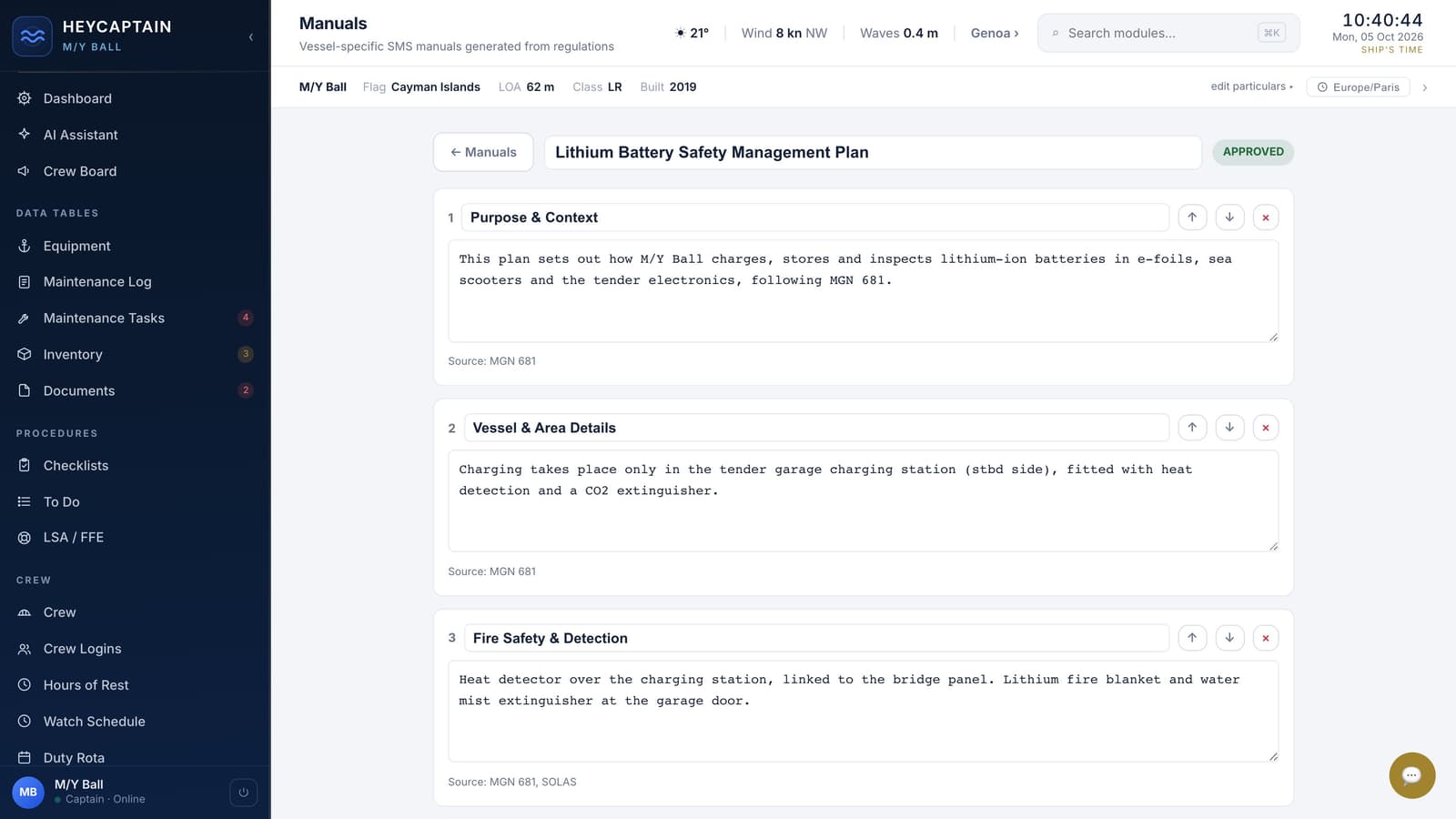This screenshot has height=819, width=1456.
Task: Click the Hours of Rest clock icon
Action: coord(25,685)
